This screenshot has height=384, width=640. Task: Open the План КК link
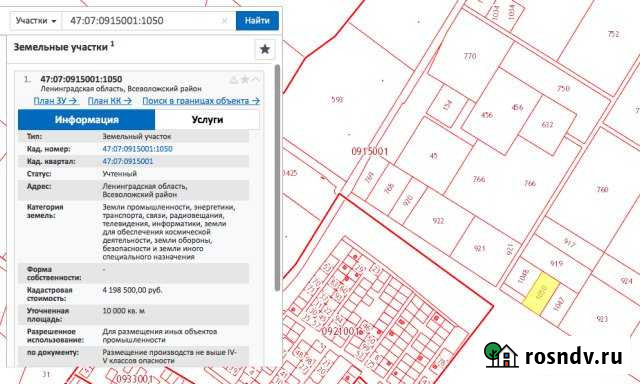[110, 100]
